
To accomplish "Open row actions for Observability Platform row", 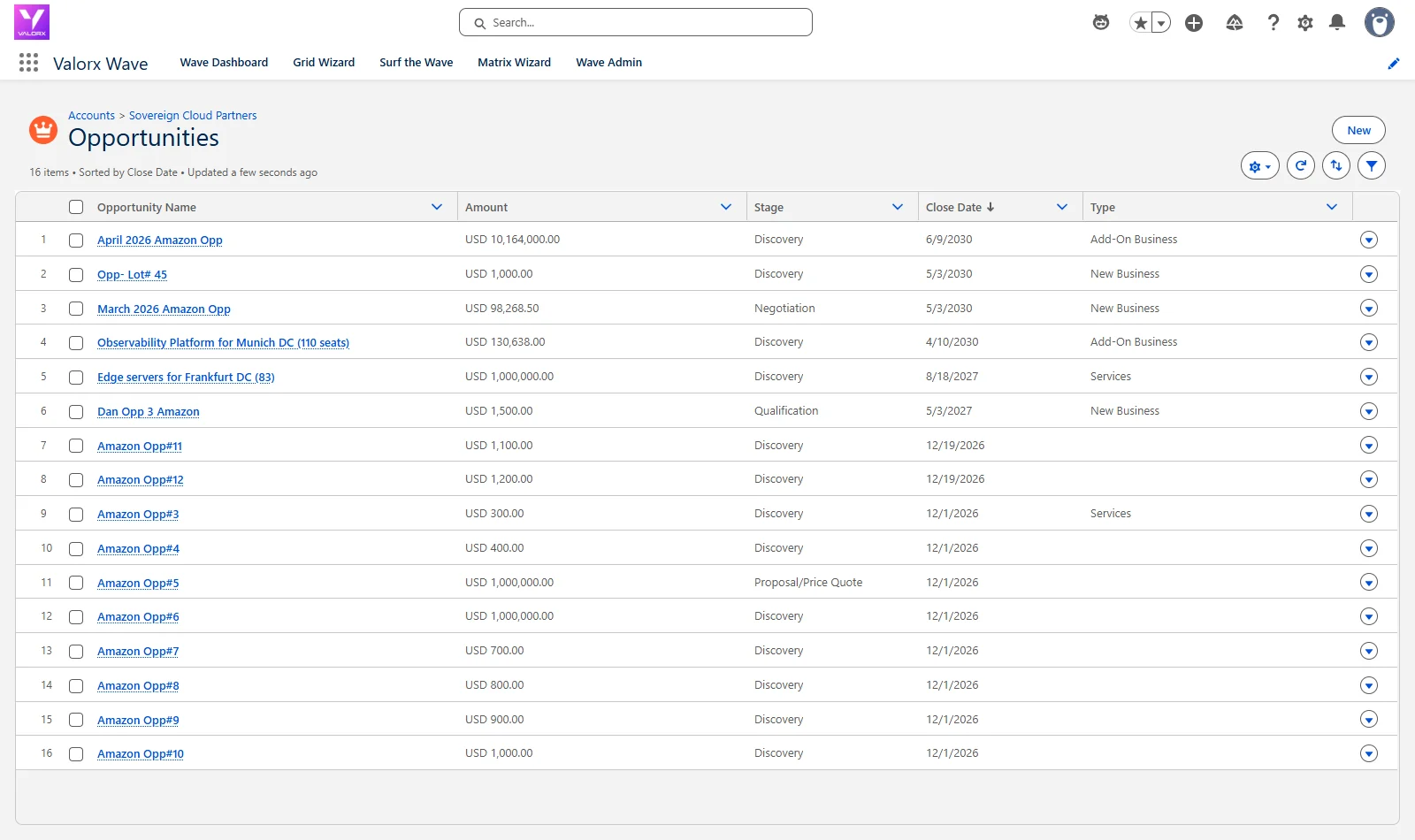I will pos(1369,342).
